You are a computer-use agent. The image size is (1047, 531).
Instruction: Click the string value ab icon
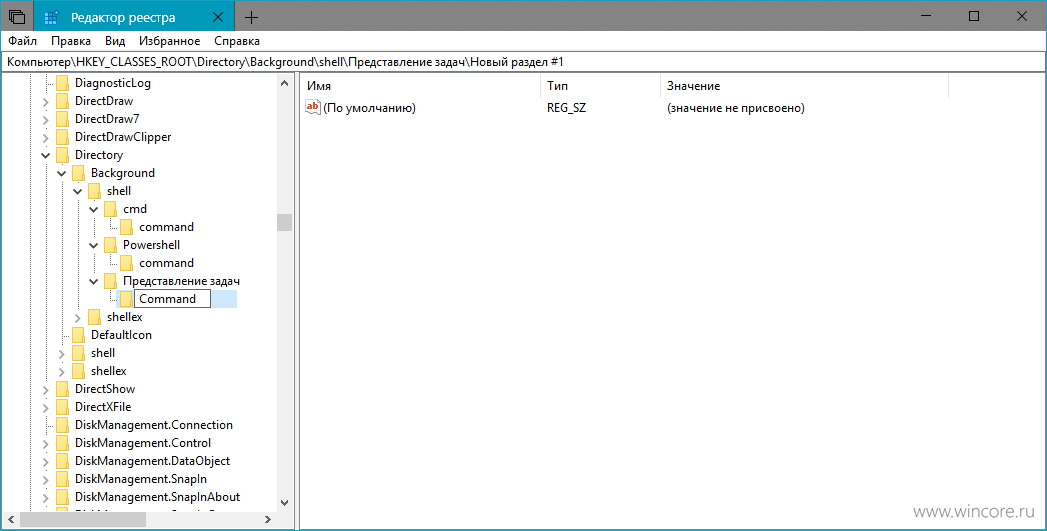tap(312, 107)
